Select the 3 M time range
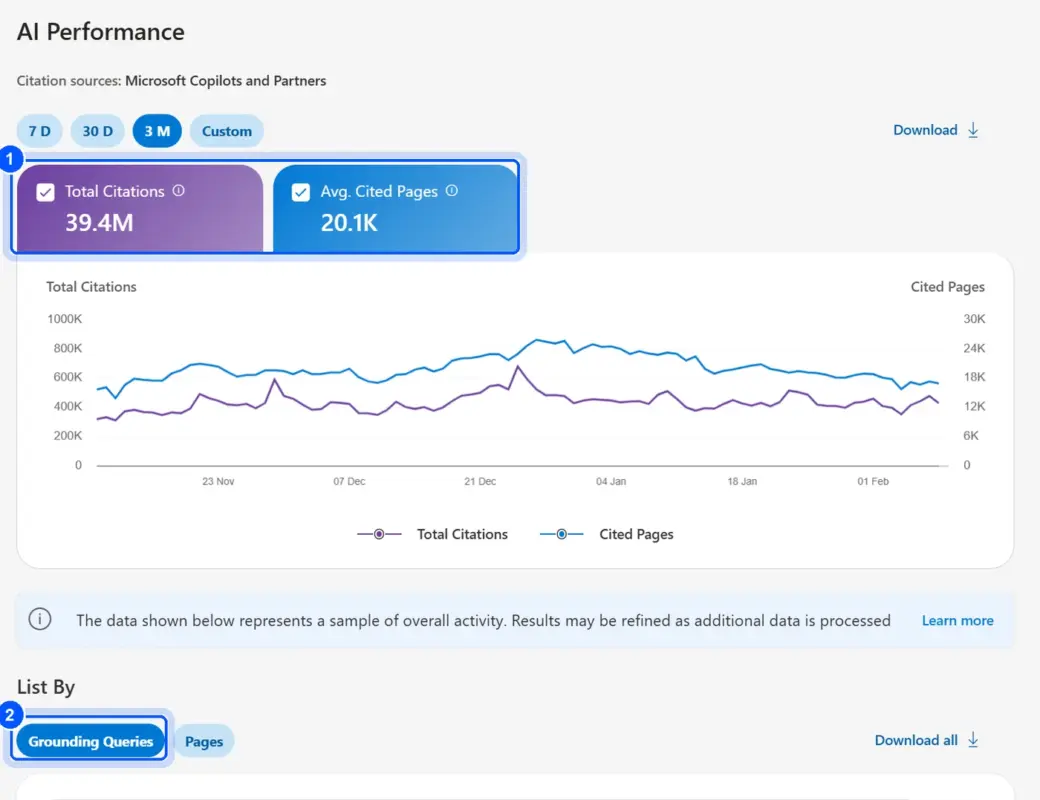 [157, 131]
